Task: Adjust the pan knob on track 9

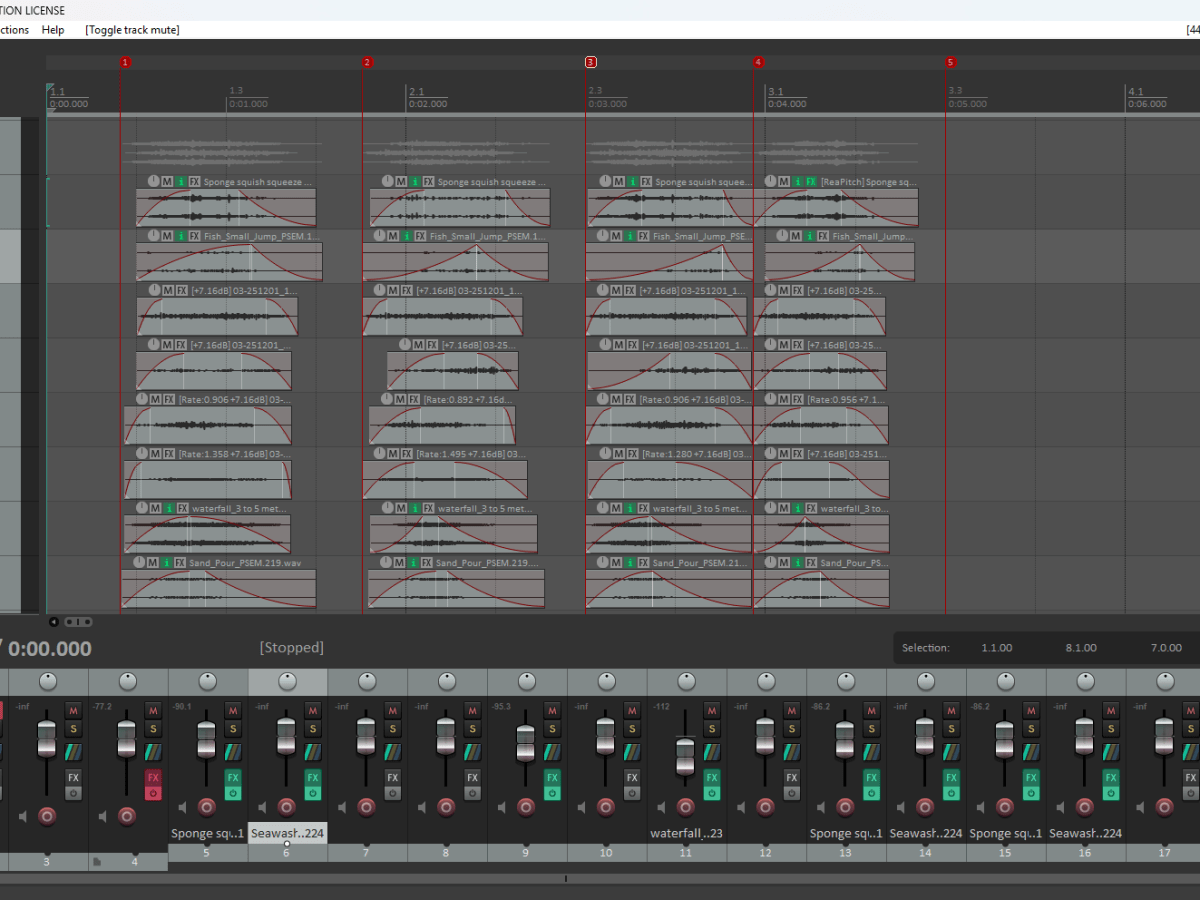Action: (x=526, y=681)
